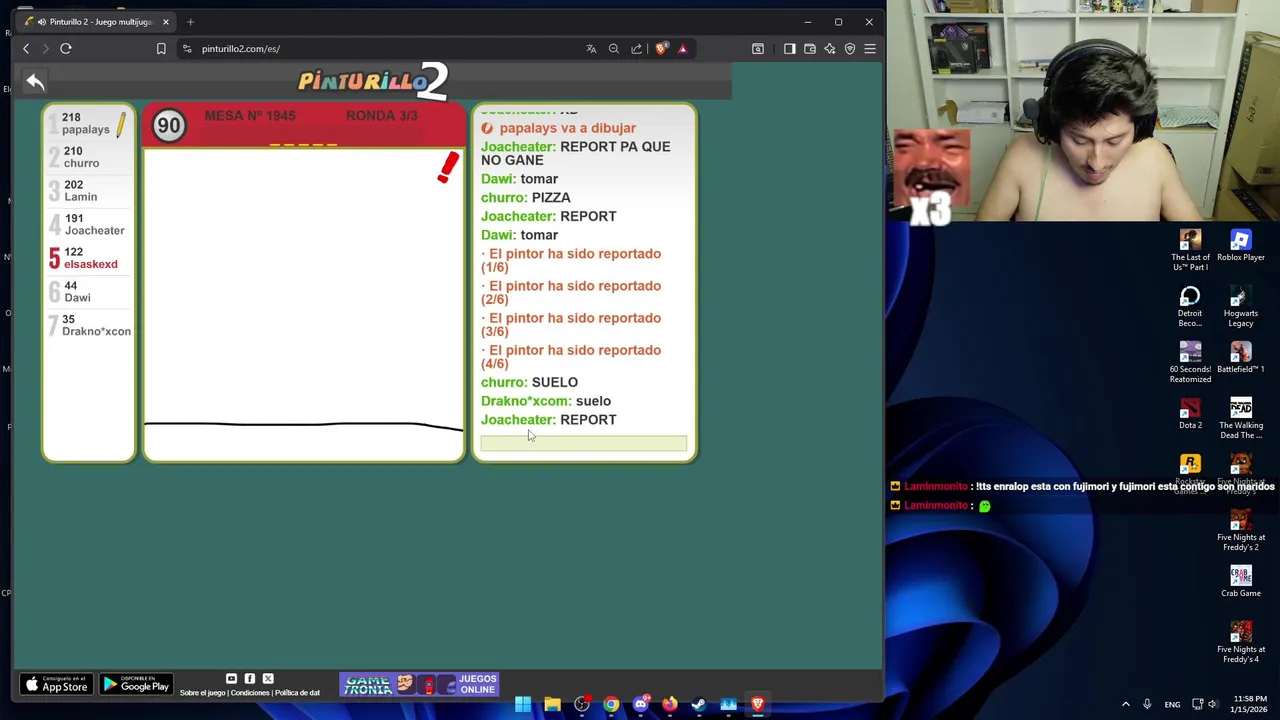
Task: Open the Brave Wallet icon
Action: [x=810, y=48]
